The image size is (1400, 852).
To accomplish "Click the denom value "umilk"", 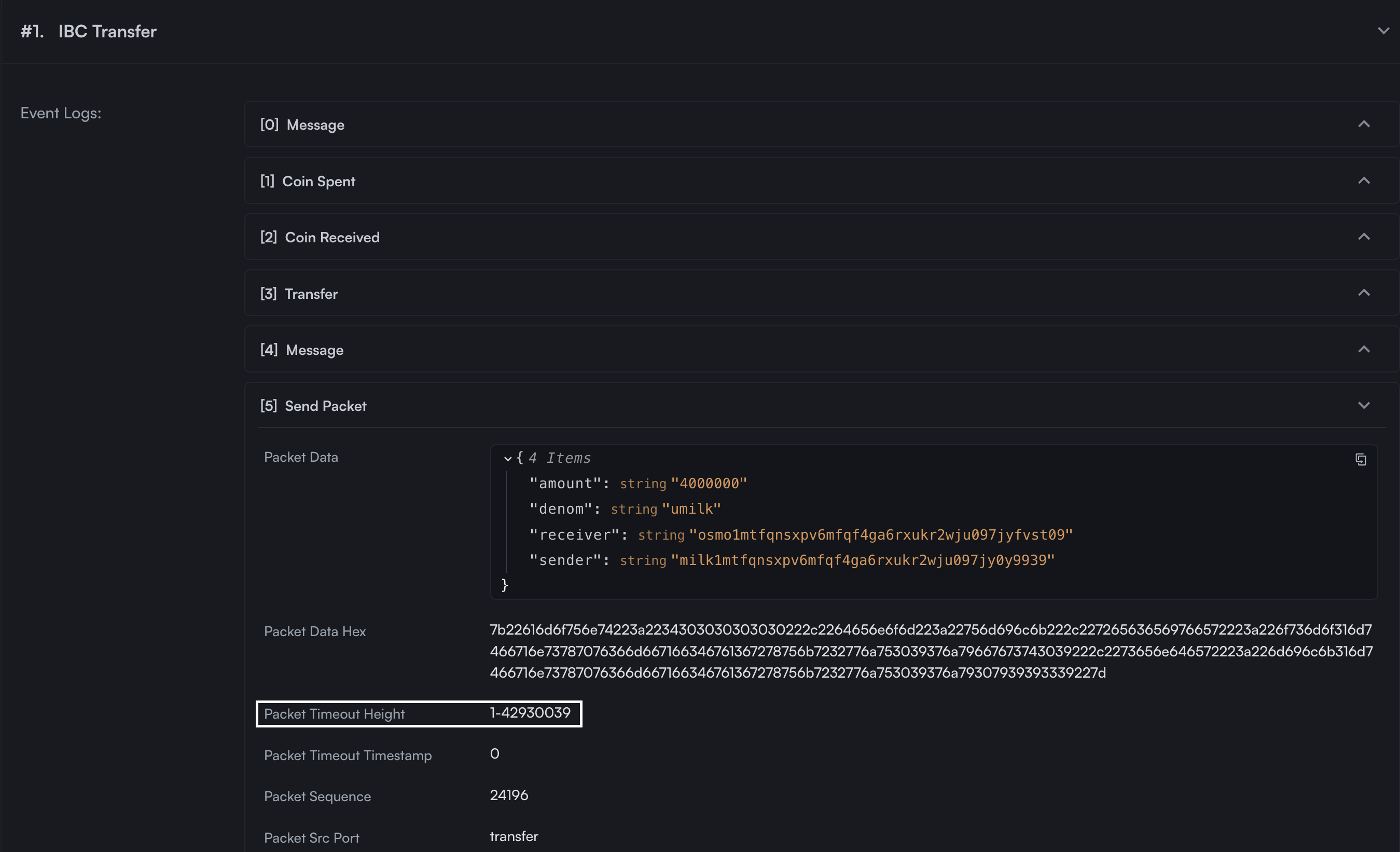I will pyautogui.click(x=691, y=509).
